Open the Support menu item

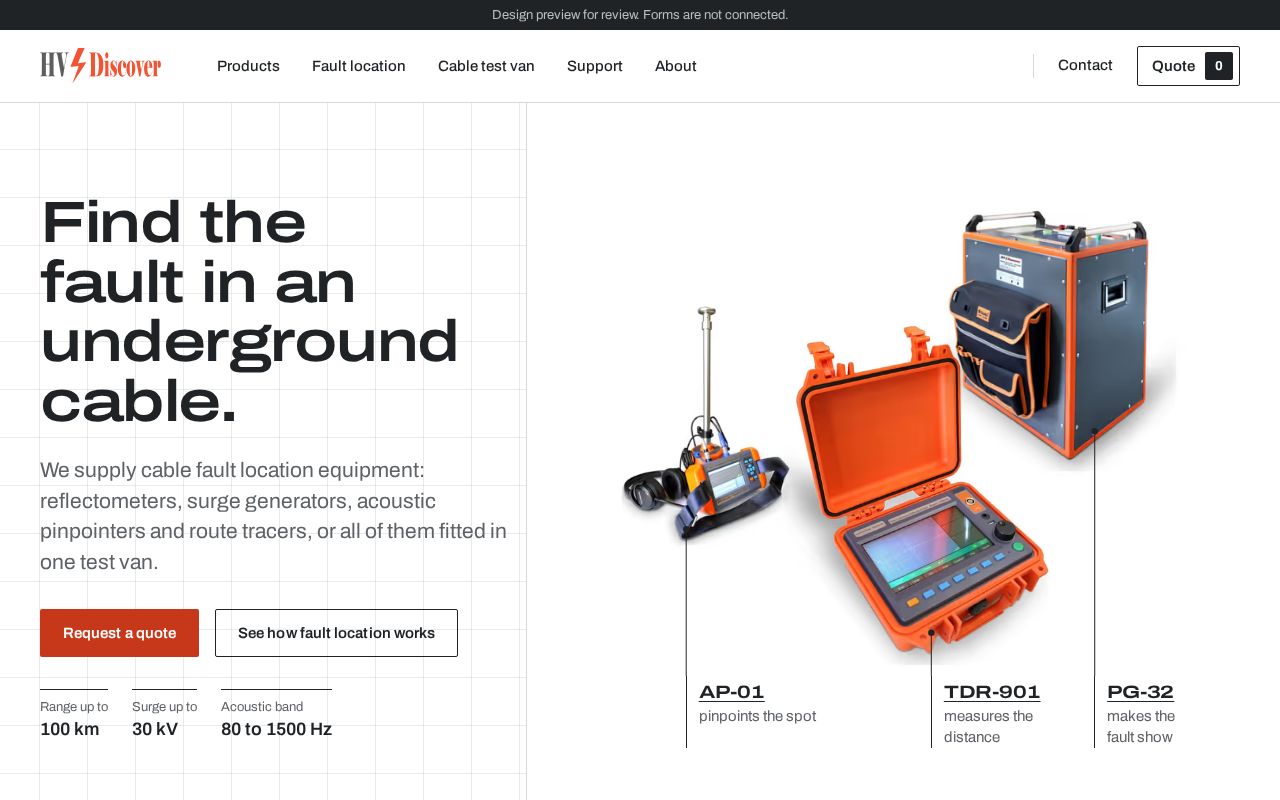point(595,66)
